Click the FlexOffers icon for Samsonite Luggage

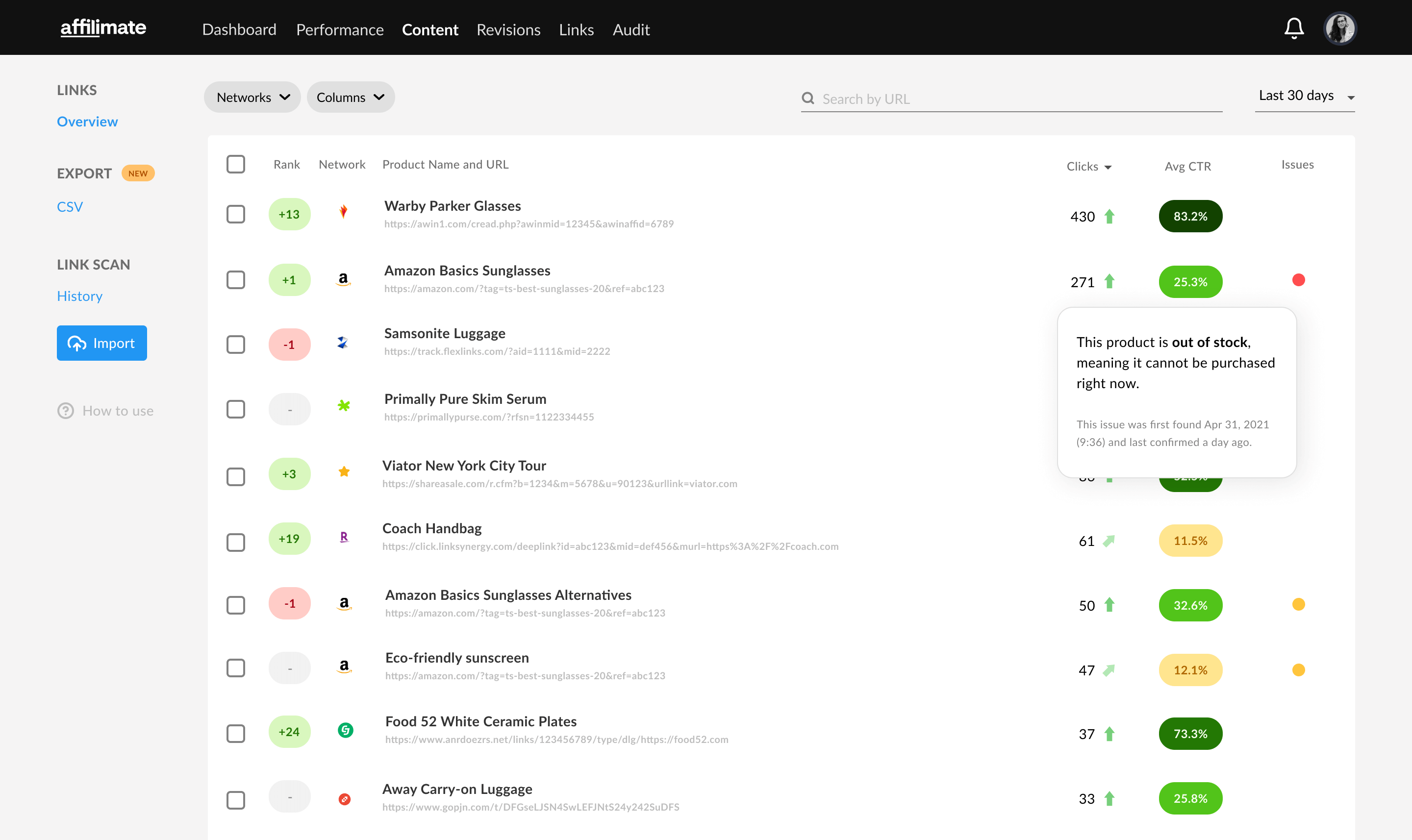[343, 343]
